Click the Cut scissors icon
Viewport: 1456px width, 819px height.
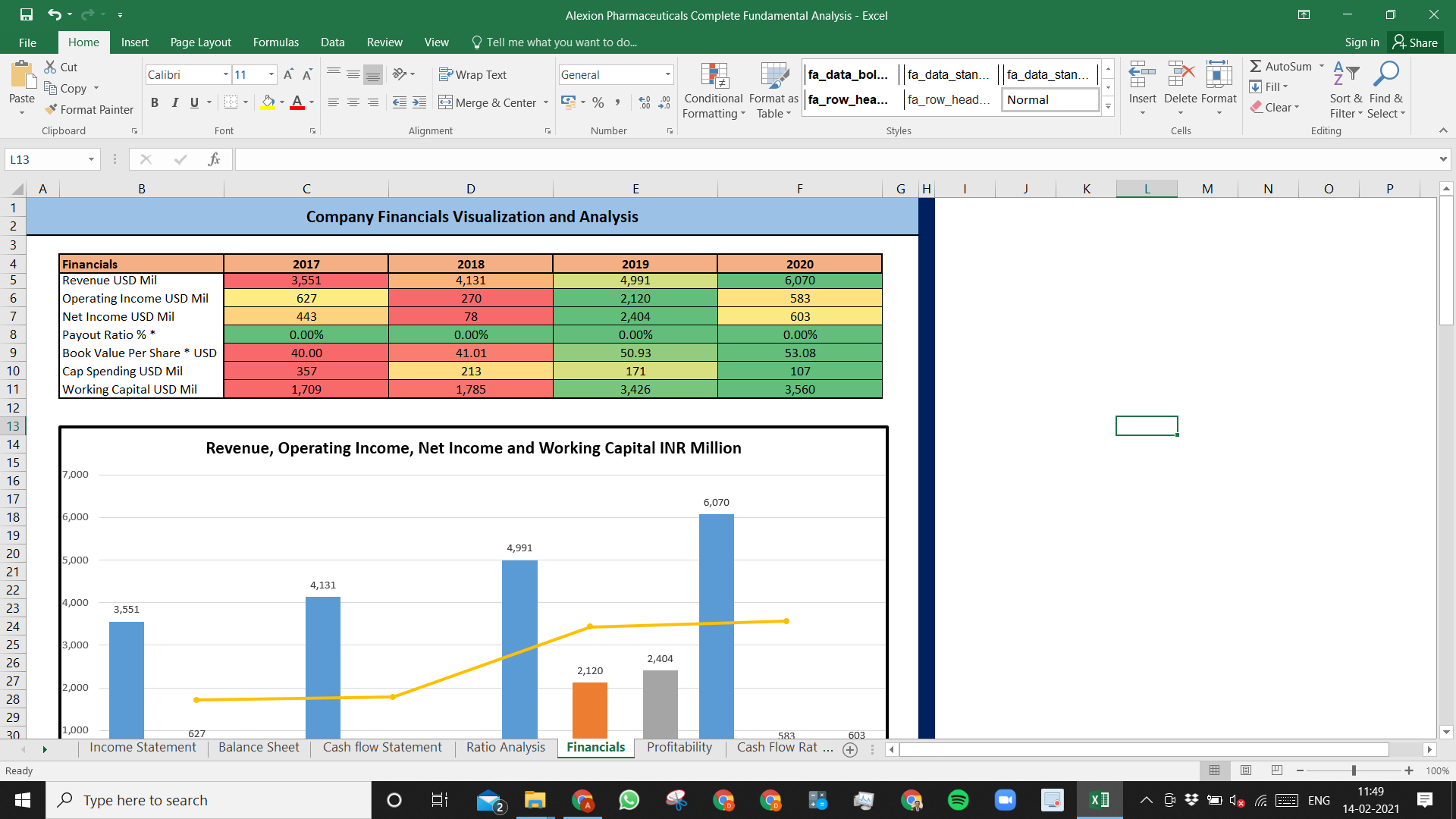click(51, 67)
